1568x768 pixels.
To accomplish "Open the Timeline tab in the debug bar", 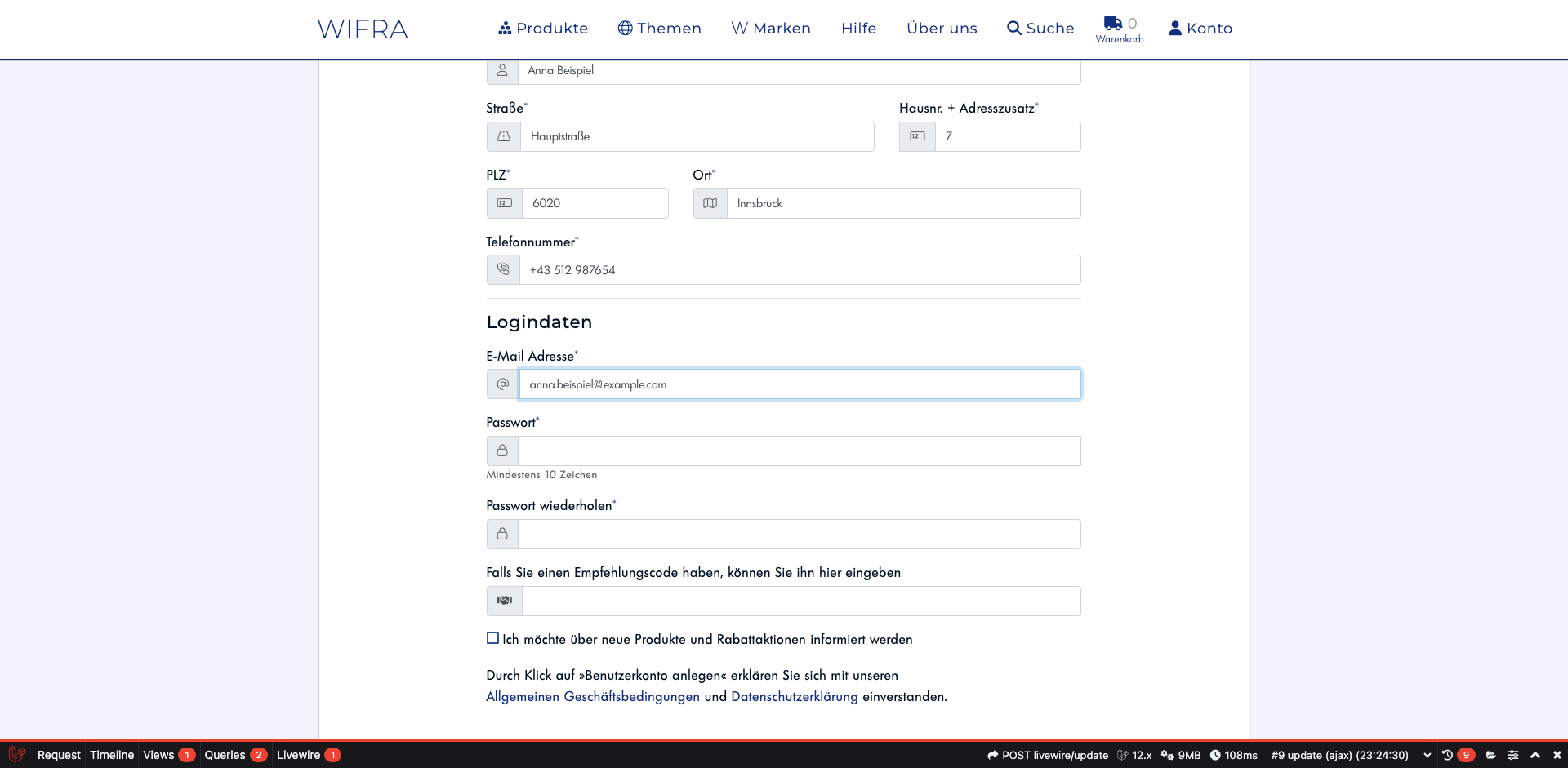I will pyautogui.click(x=112, y=755).
